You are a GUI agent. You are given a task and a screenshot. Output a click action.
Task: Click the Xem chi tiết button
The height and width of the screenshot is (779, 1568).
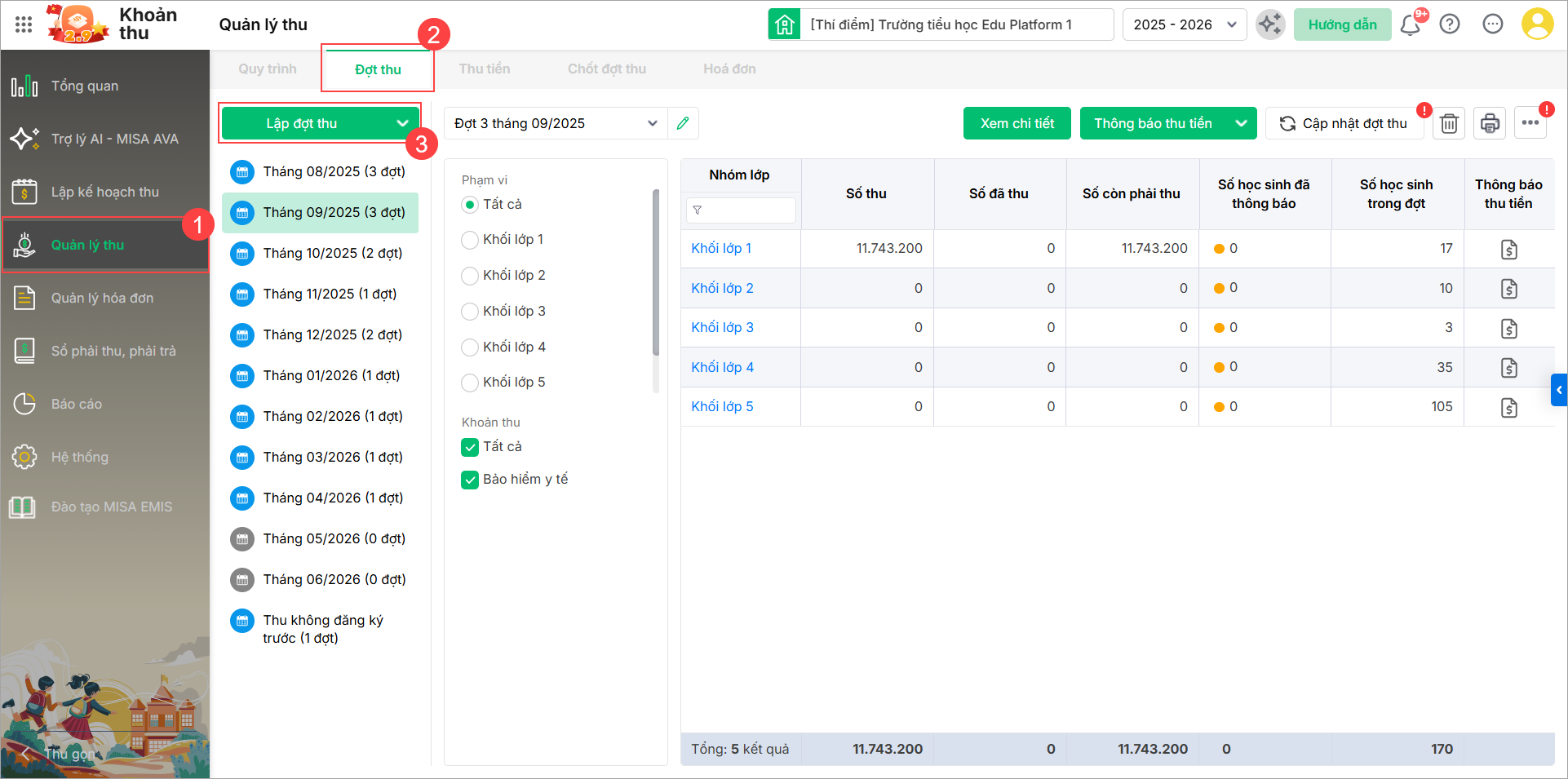click(1017, 123)
